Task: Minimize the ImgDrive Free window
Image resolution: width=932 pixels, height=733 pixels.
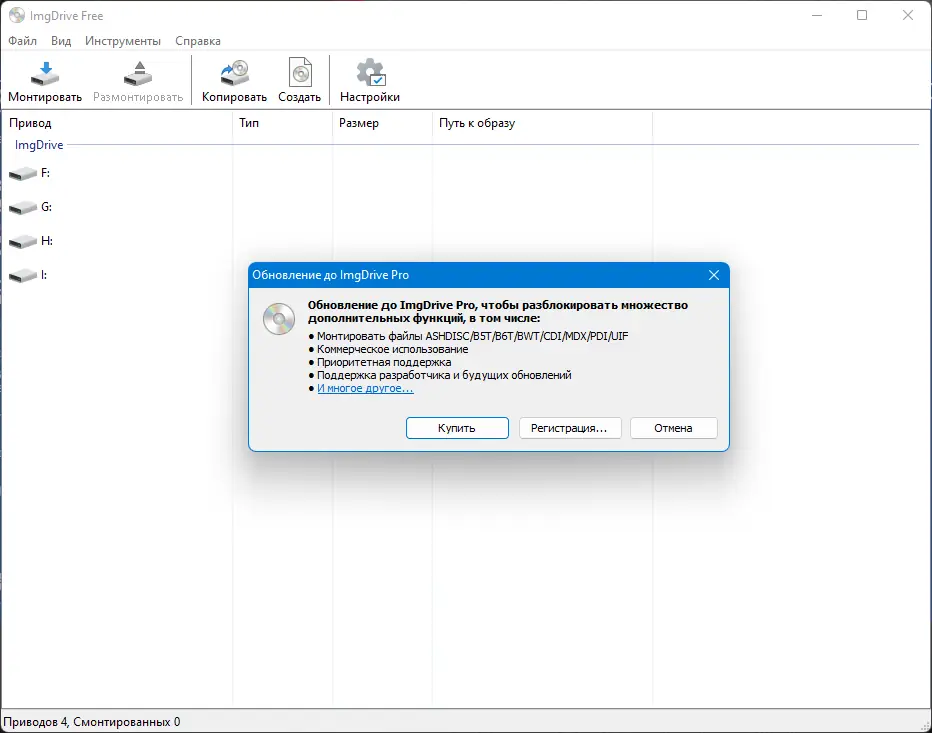Action: [x=817, y=15]
